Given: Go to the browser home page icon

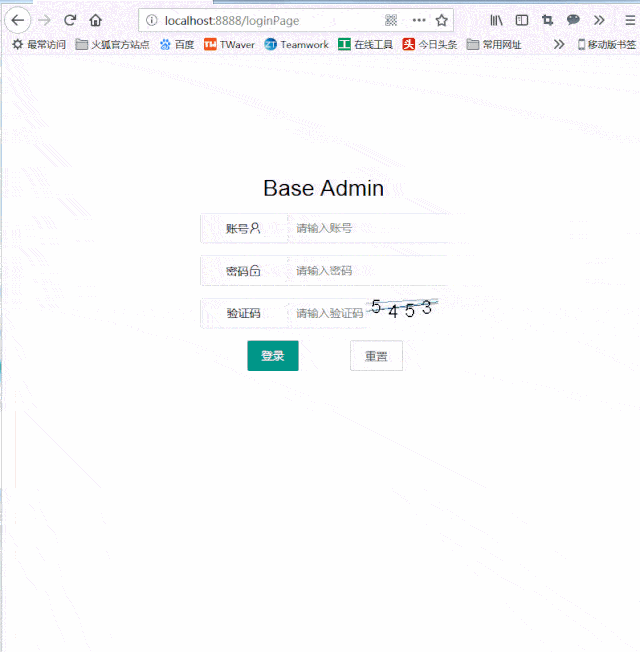Looking at the screenshot, I should [x=96, y=20].
